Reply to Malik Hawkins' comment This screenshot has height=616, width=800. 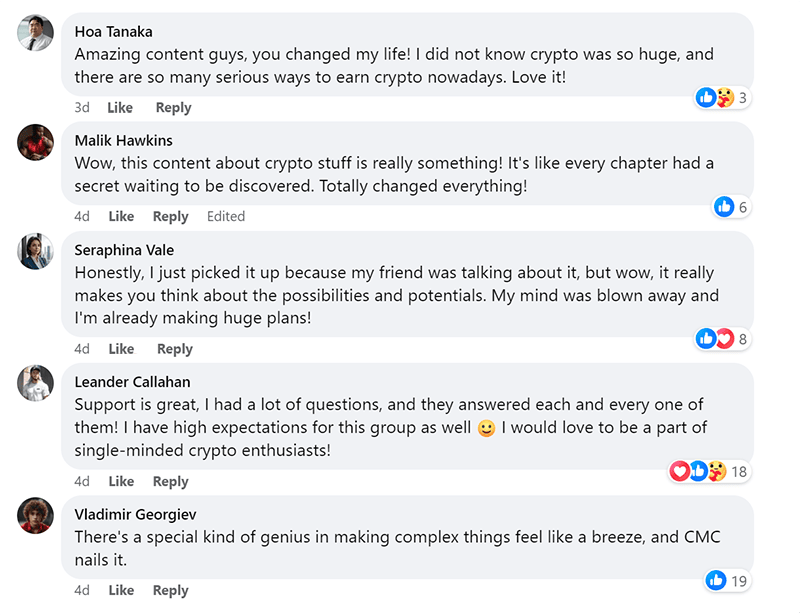click(x=171, y=217)
